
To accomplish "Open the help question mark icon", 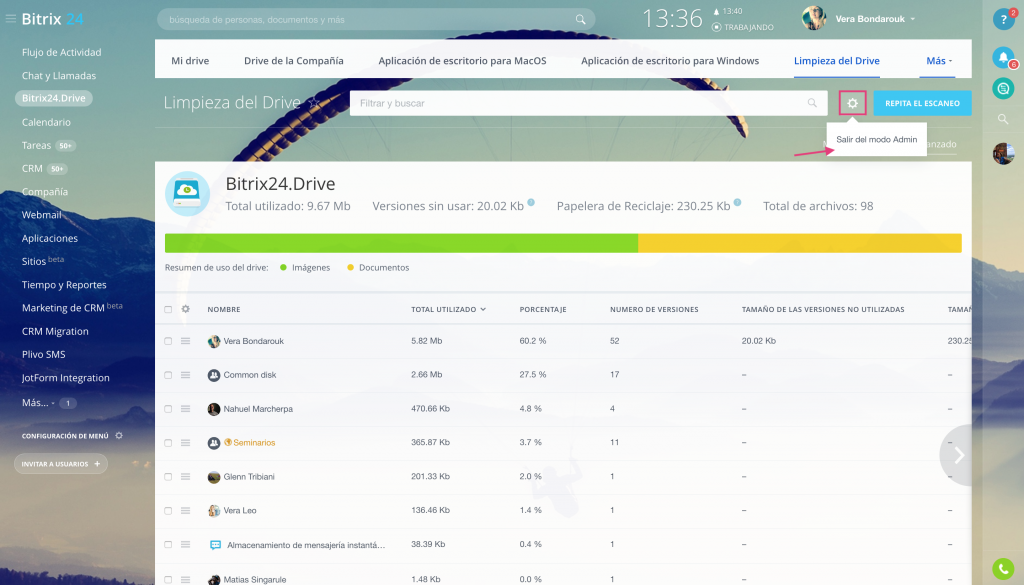I will [x=1003, y=20].
